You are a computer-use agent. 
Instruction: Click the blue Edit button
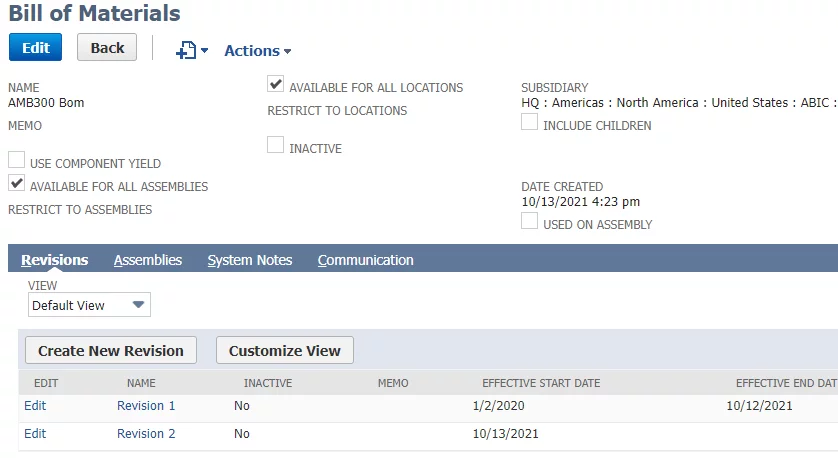tap(35, 48)
